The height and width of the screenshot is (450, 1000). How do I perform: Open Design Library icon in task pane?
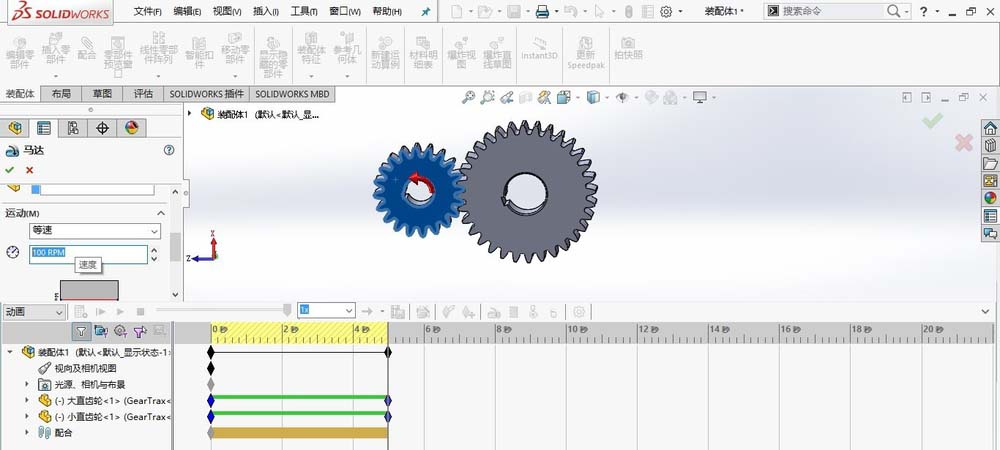(990, 146)
